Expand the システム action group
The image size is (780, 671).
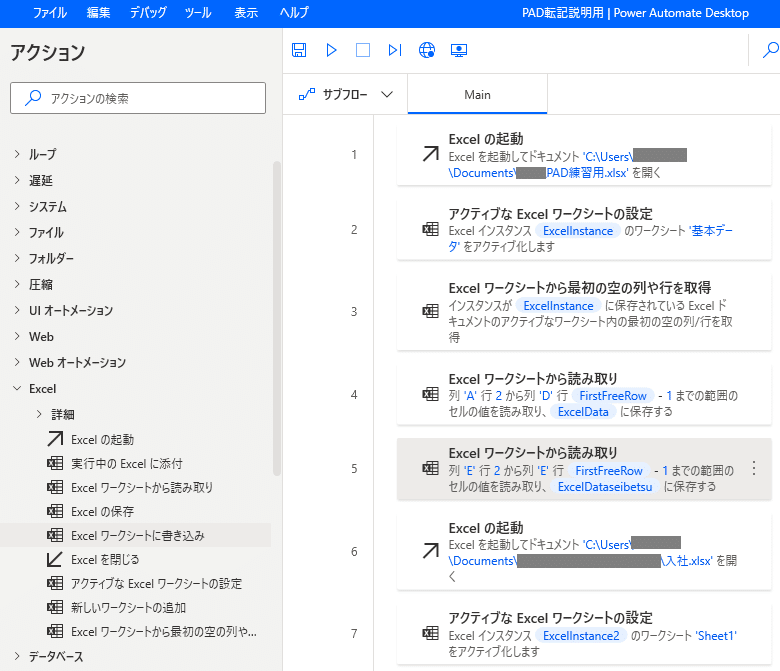(17, 206)
